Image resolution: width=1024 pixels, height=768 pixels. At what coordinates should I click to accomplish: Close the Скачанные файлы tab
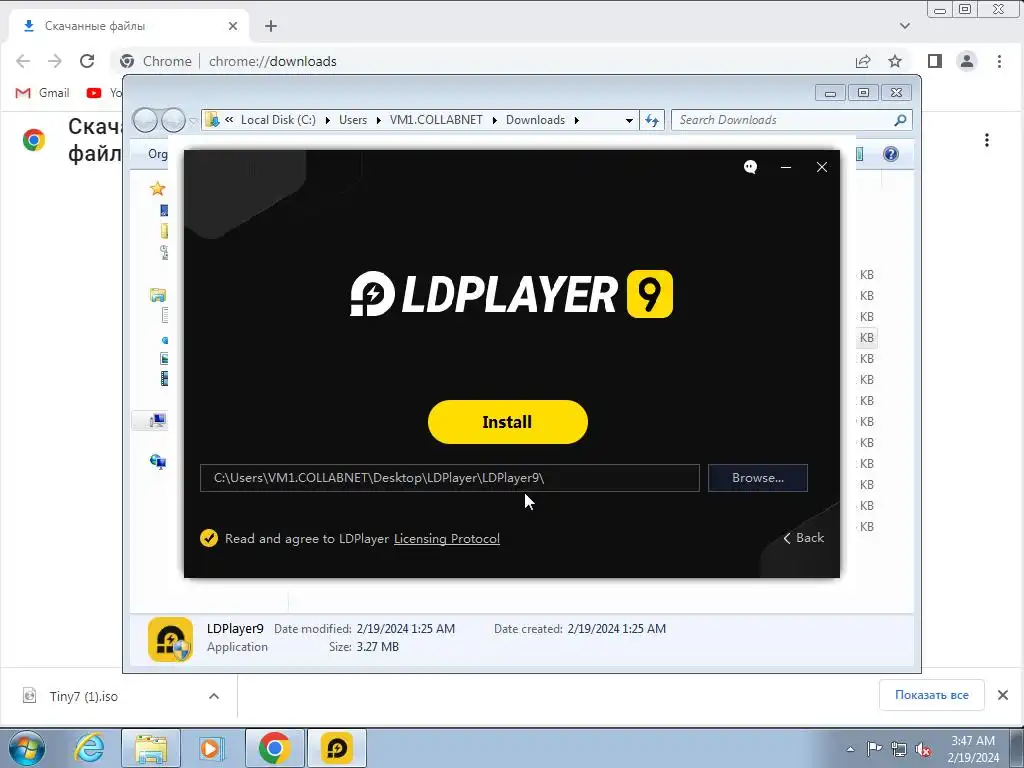pos(232,26)
